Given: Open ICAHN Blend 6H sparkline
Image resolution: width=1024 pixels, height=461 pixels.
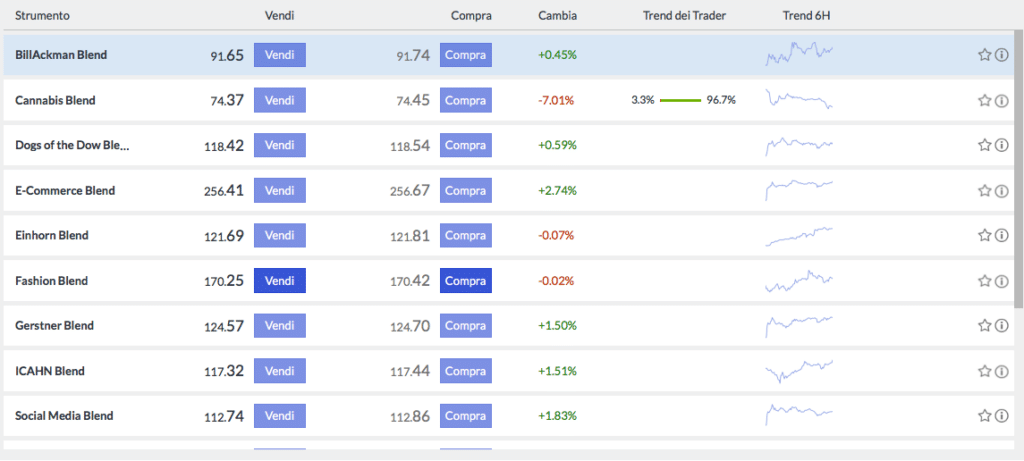Looking at the screenshot, I should coord(799,370).
